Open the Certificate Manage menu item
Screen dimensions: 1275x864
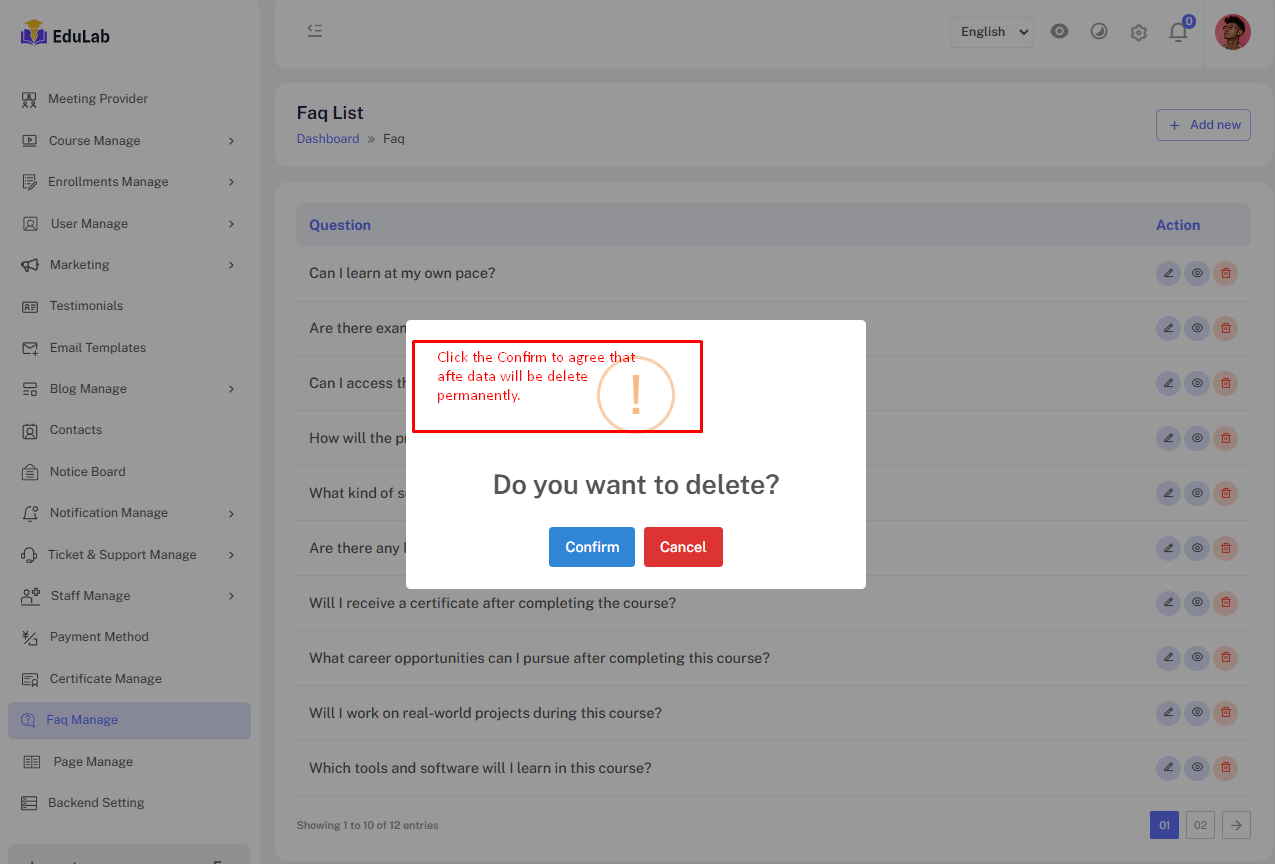(105, 679)
